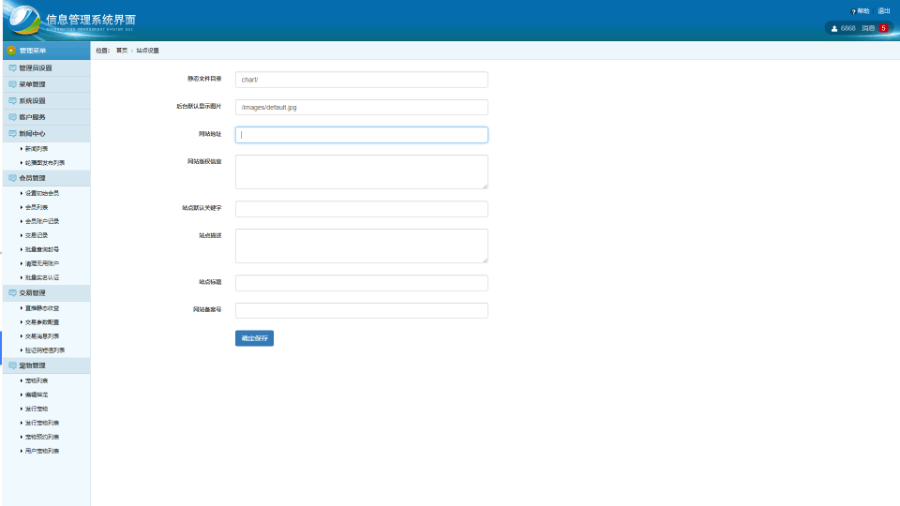Click the icon beside 菜单管理
The height and width of the screenshot is (506, 900).
click(12, 85)
